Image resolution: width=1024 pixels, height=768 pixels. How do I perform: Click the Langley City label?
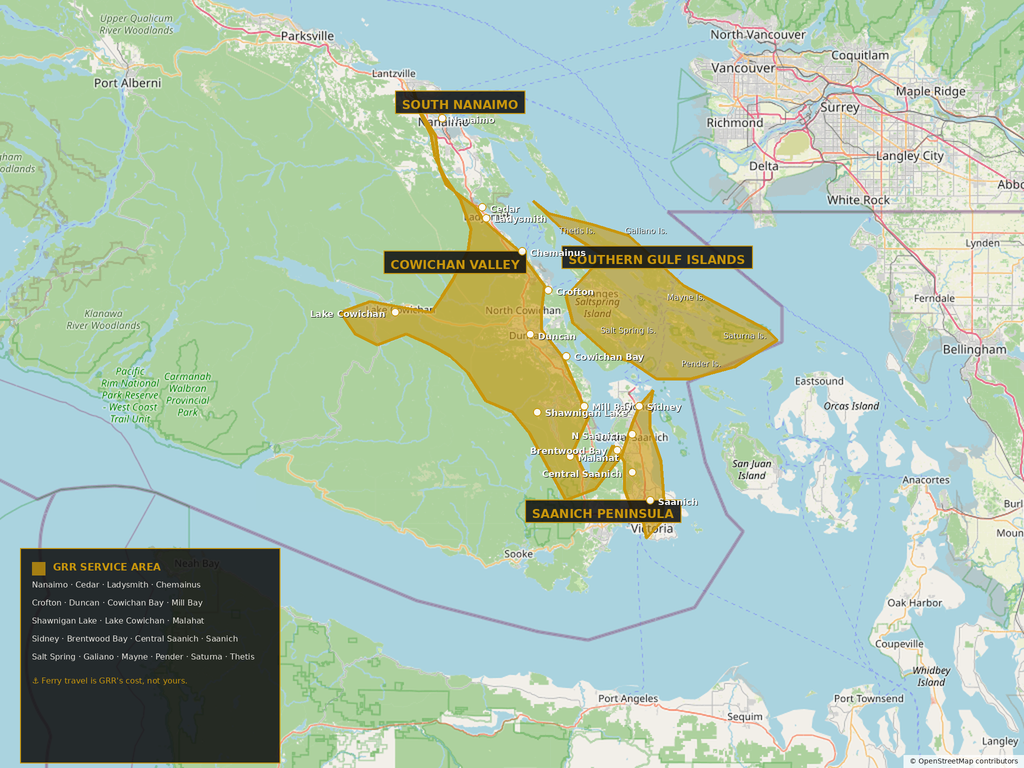(910, 156)
